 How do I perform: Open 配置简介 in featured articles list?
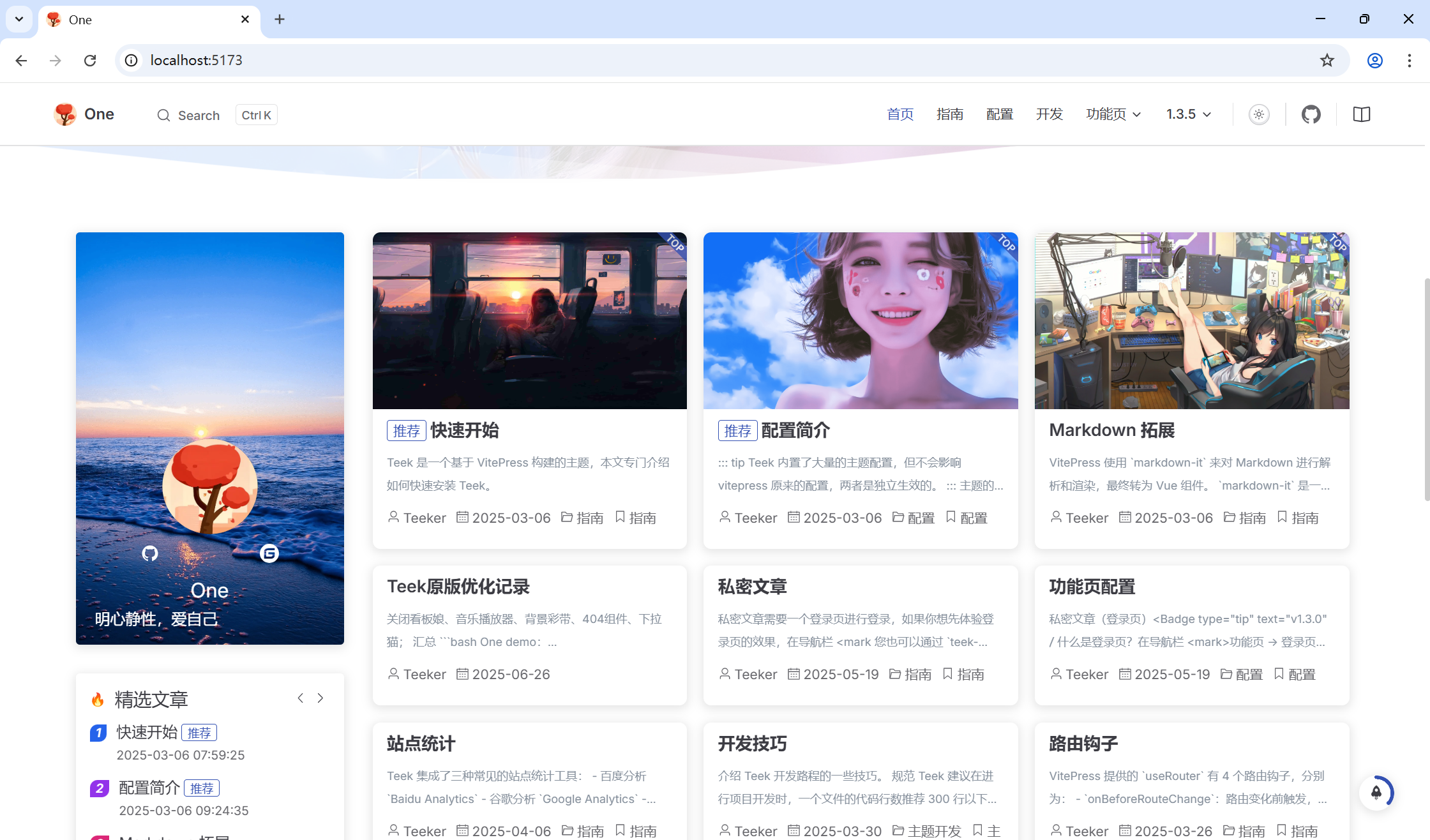(x=149, y=788)
